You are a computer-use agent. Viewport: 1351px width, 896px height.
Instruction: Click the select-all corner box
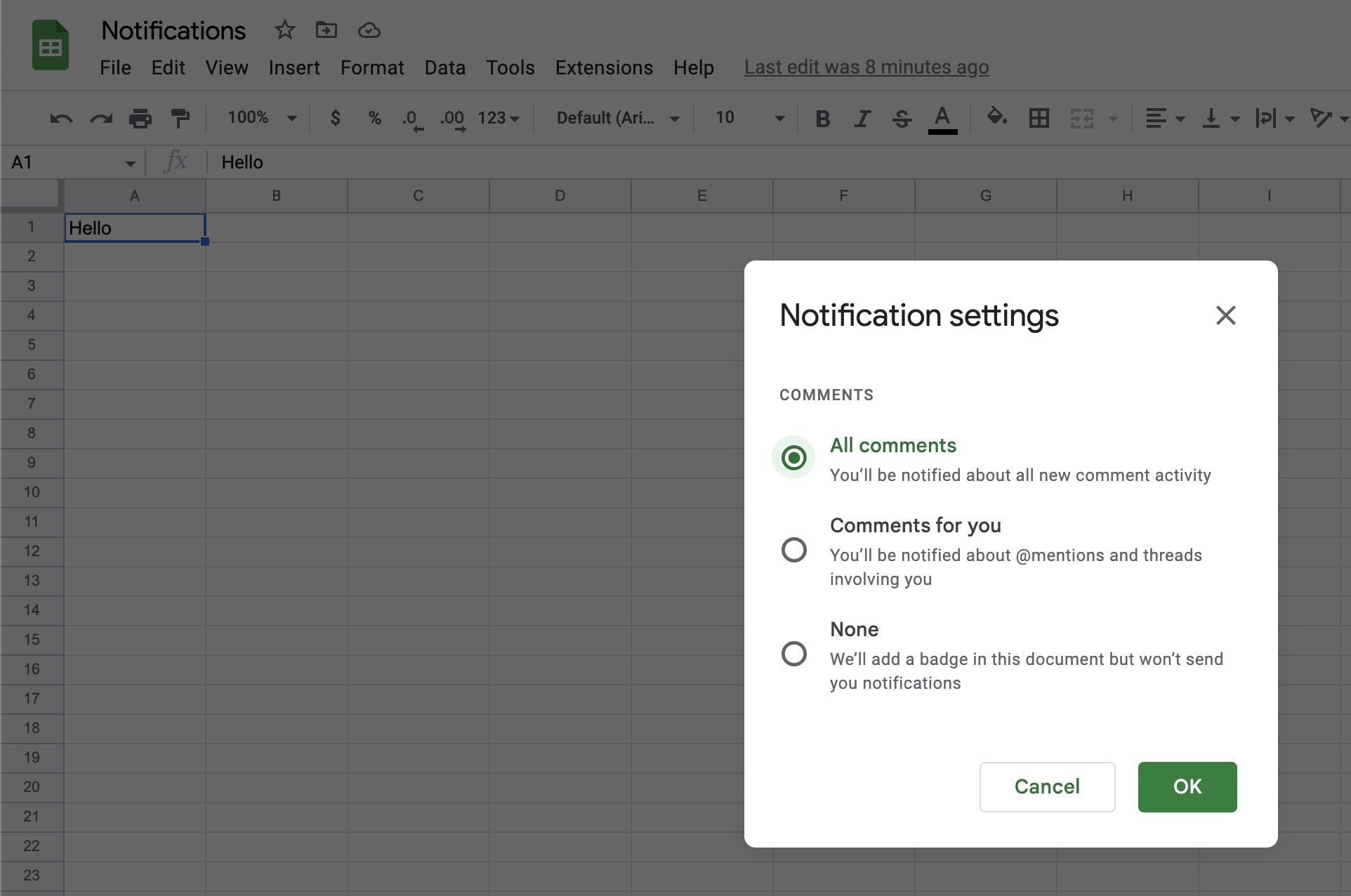point(32,195)
